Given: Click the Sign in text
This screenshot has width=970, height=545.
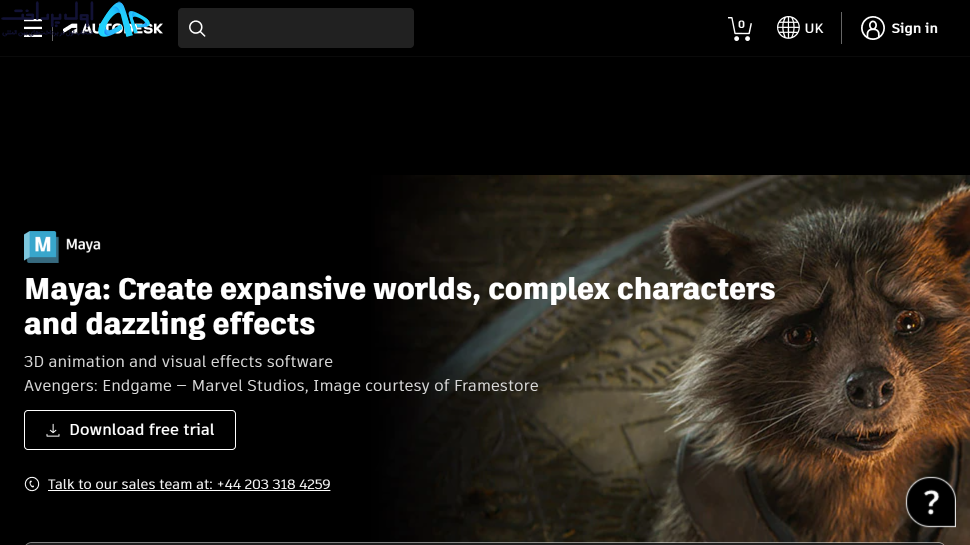Looking at the screenshot, I should tap(914, 28).
